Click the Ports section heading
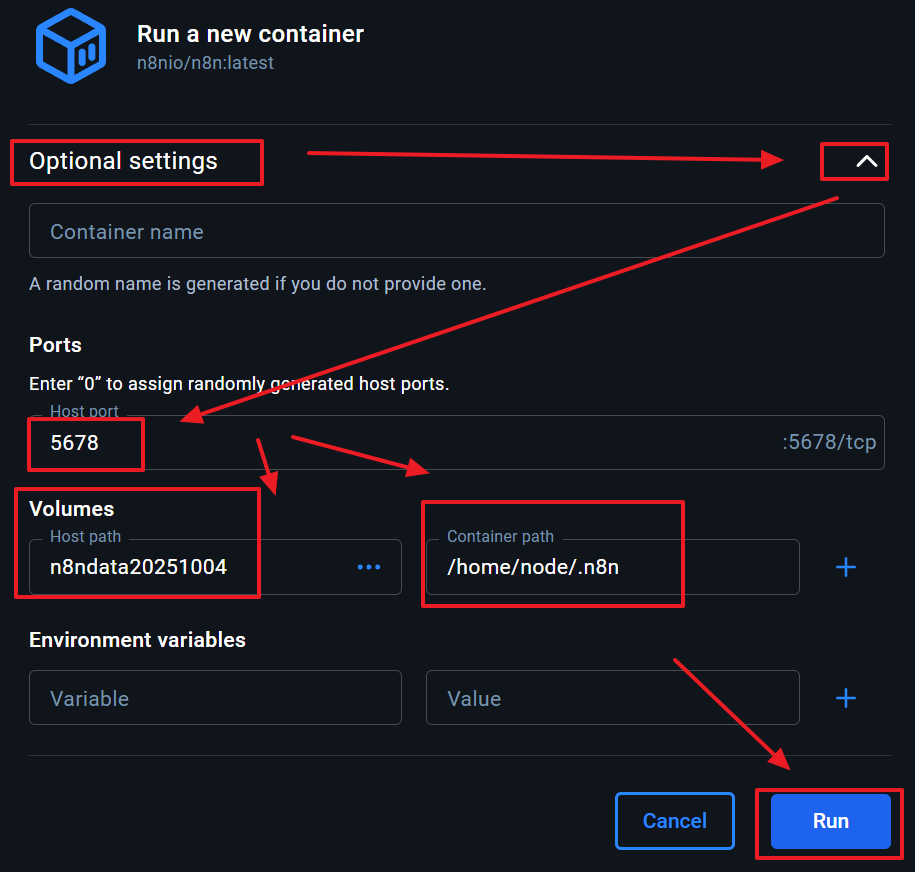915x872 pixels. pos(55,345)
